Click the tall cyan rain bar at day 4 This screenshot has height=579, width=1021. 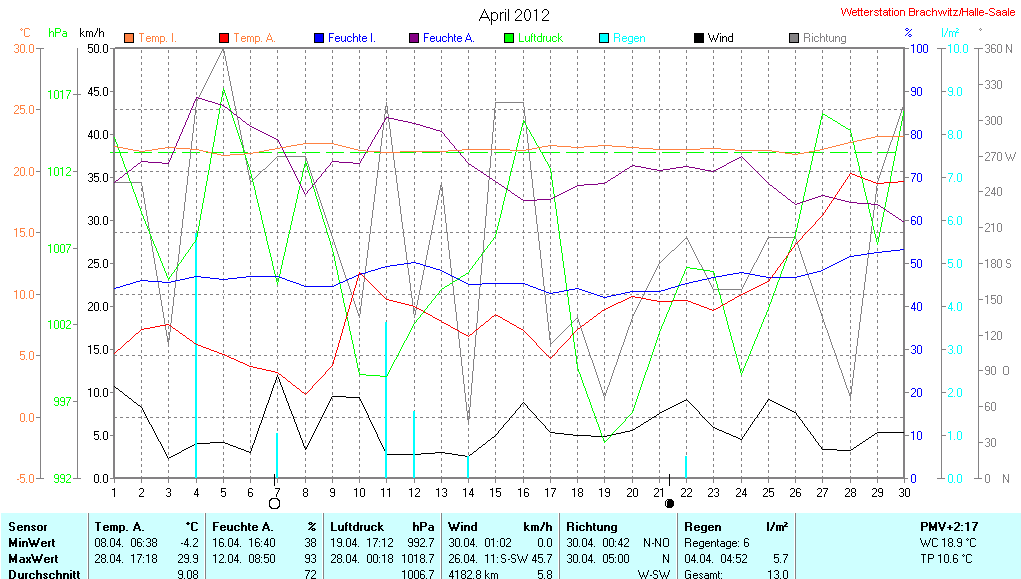(195, 360)
